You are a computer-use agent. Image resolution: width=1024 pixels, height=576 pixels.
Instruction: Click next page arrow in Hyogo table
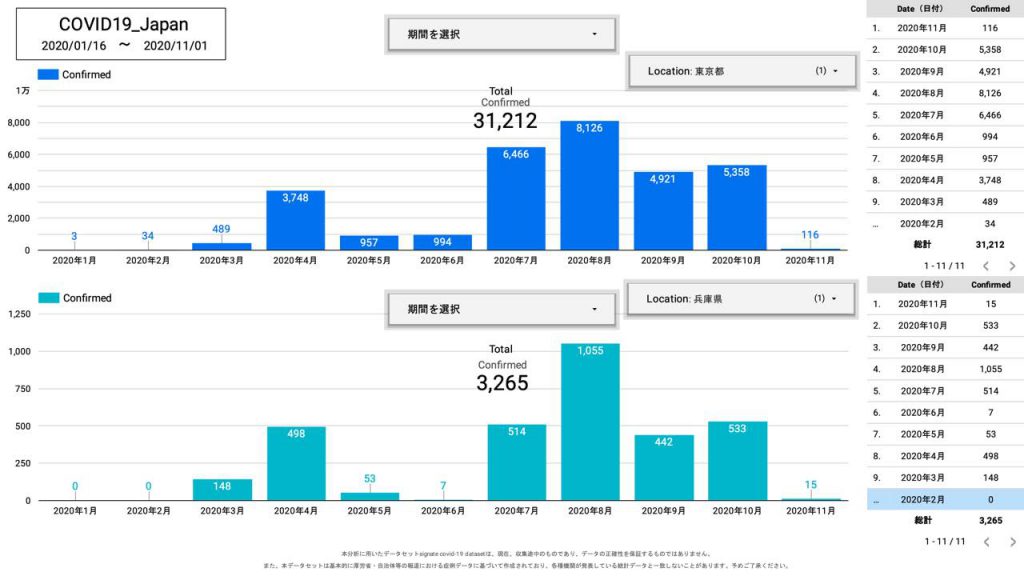pos(1011,541)
